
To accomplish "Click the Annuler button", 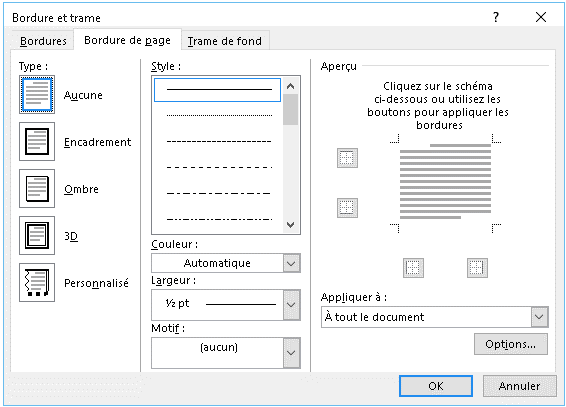I will pos(519,386).
